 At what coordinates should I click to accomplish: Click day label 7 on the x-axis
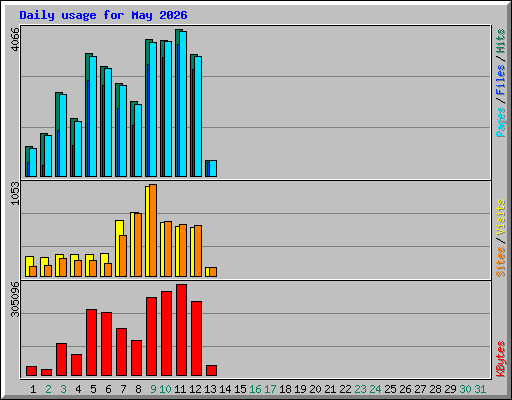(123, 389)
